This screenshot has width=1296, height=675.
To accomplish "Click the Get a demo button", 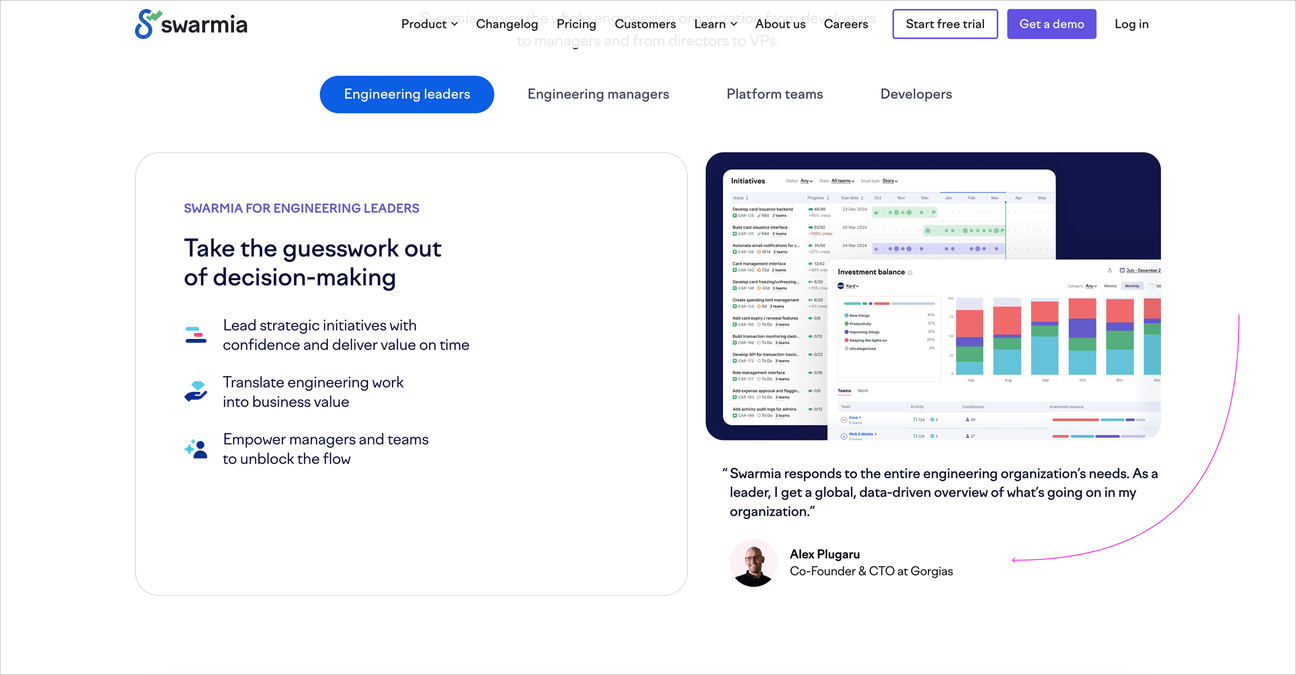I will [x=1051, y=23].
